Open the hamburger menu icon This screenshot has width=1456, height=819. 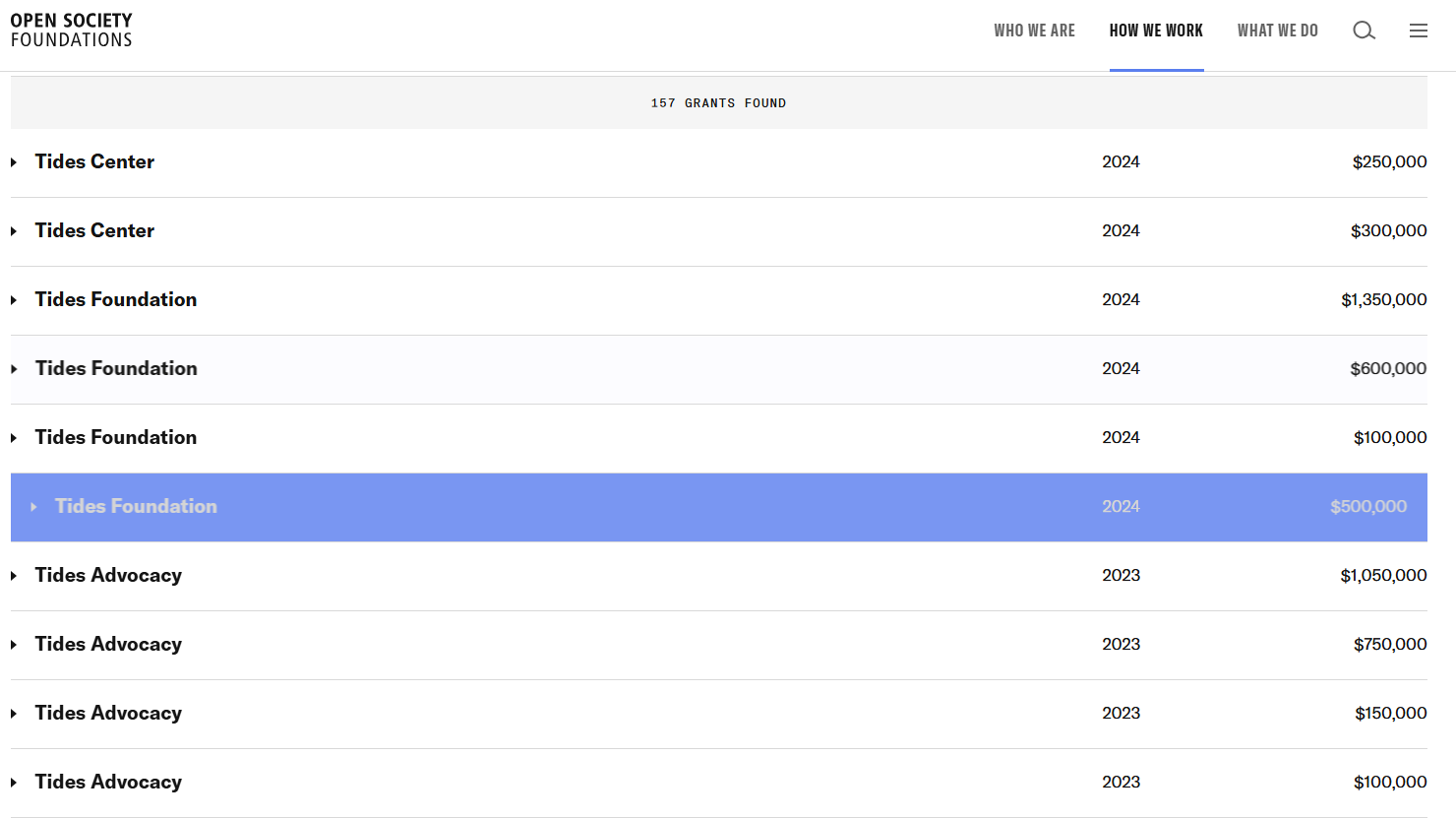click(1418, 31)
